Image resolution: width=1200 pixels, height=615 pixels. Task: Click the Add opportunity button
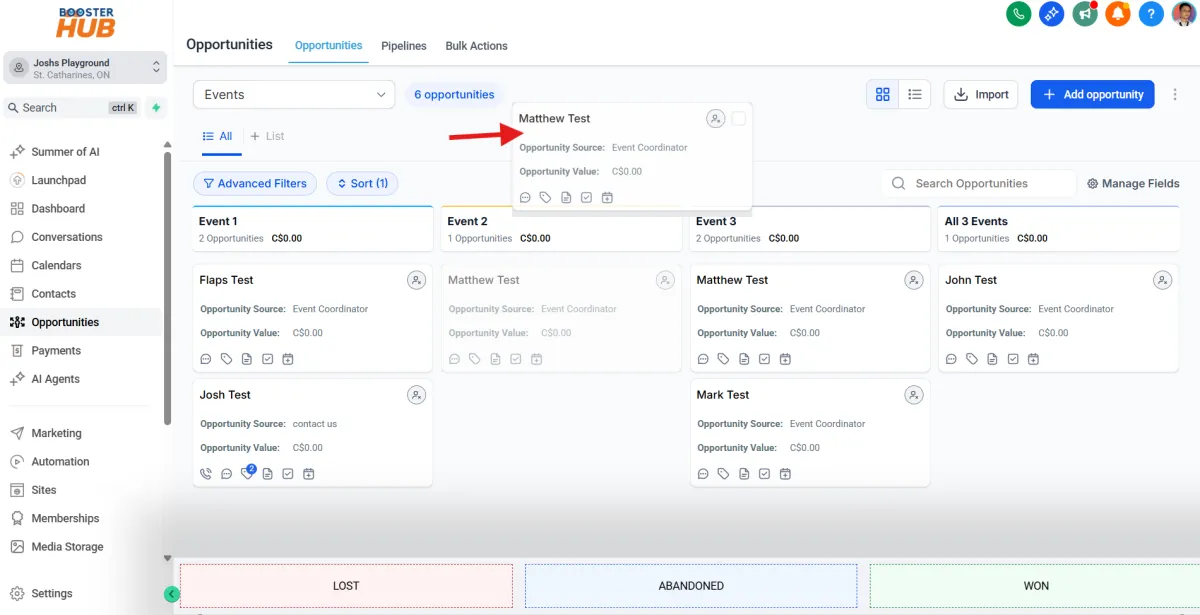1092,94
